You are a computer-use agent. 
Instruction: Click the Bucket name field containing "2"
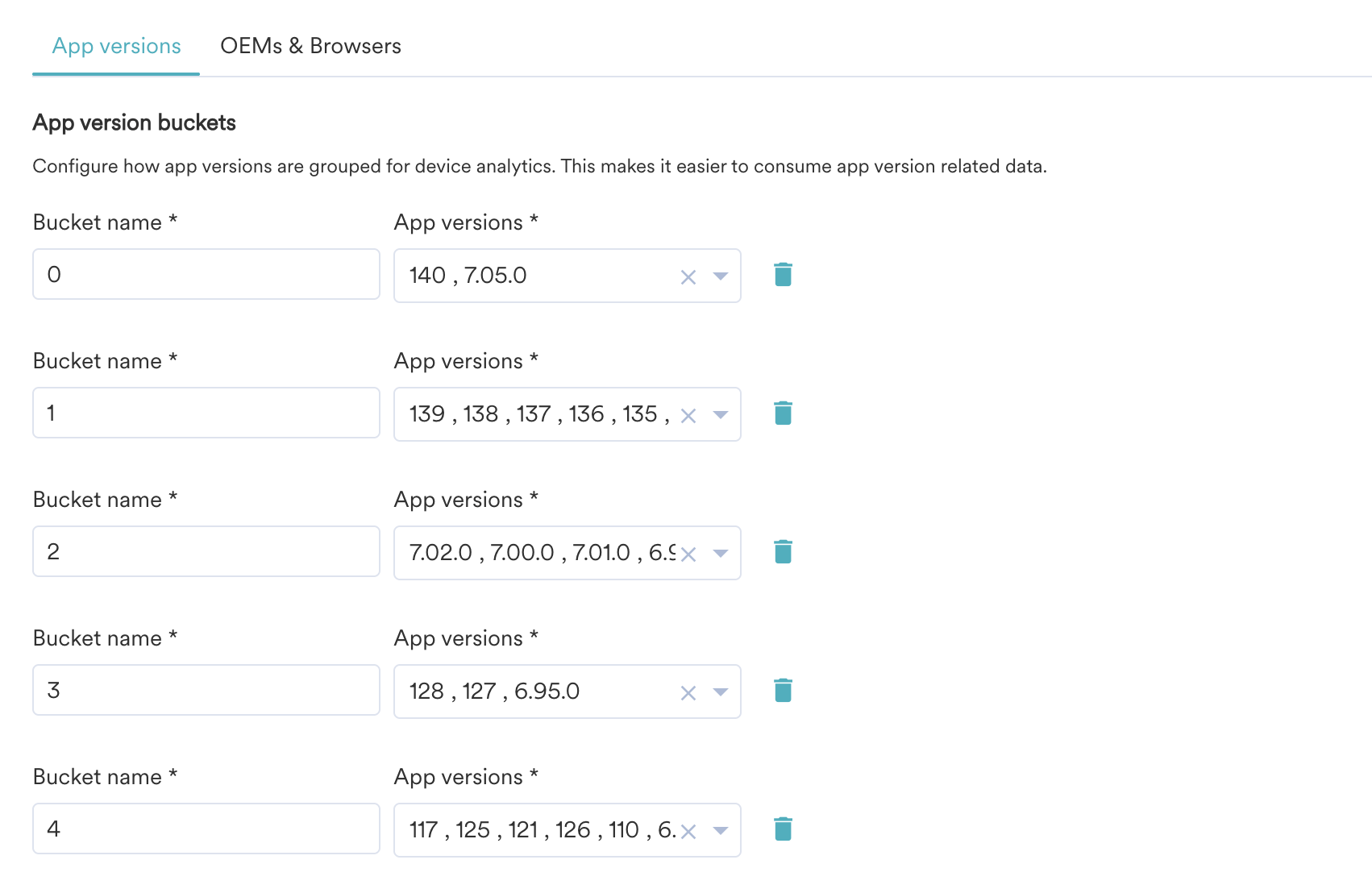tap(206, 551)
